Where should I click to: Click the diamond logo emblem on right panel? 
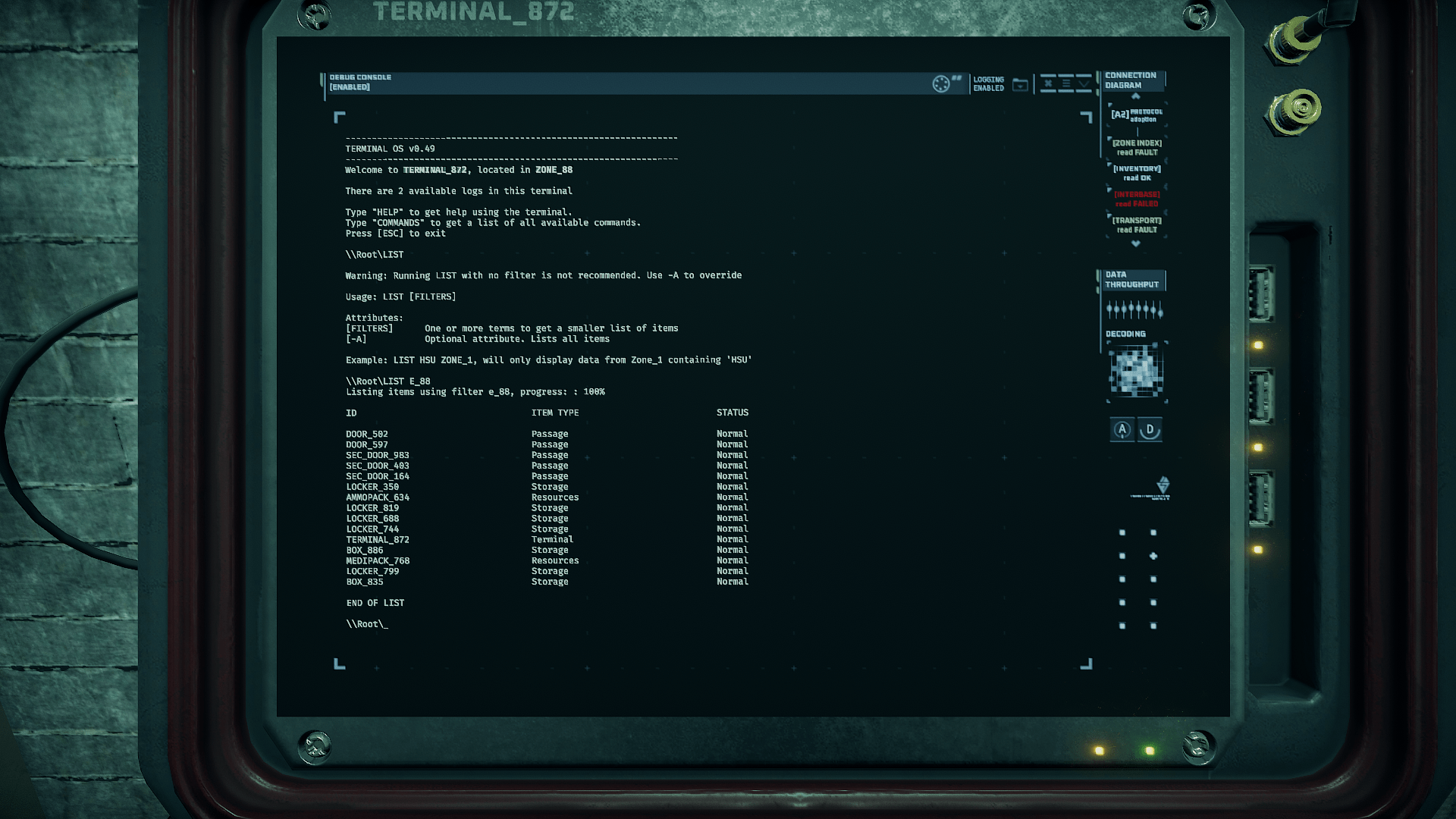(x=1163, y=485)
